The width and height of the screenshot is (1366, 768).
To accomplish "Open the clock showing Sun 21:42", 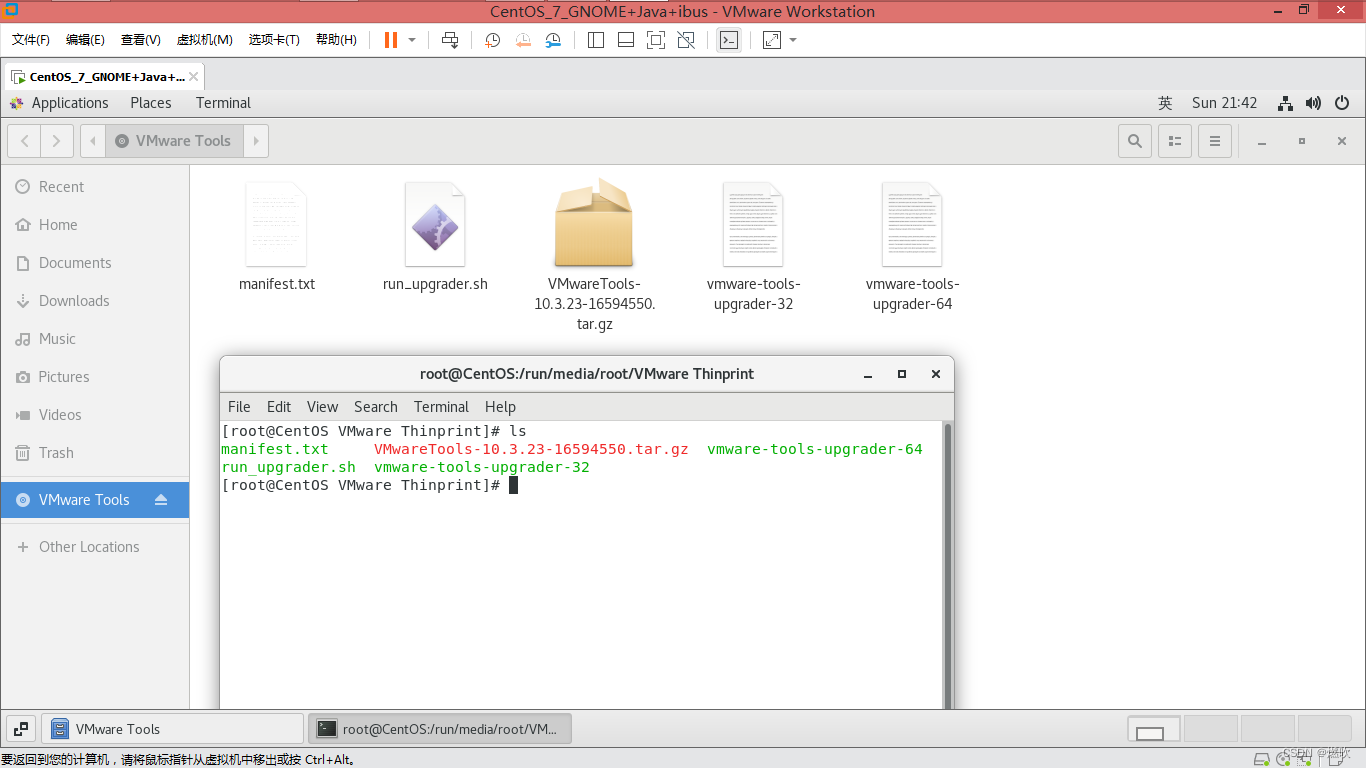I will click(x=1224, y=103).
